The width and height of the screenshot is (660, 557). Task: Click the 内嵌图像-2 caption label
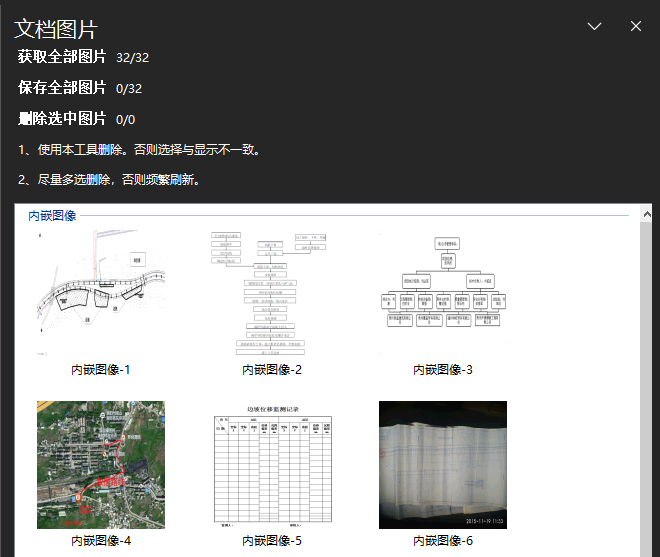coord(272,370)
